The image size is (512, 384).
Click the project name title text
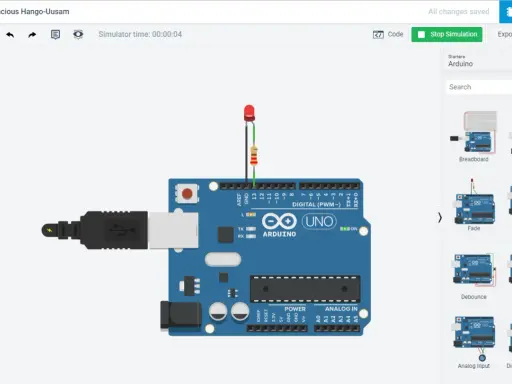[x=35, y=12]
